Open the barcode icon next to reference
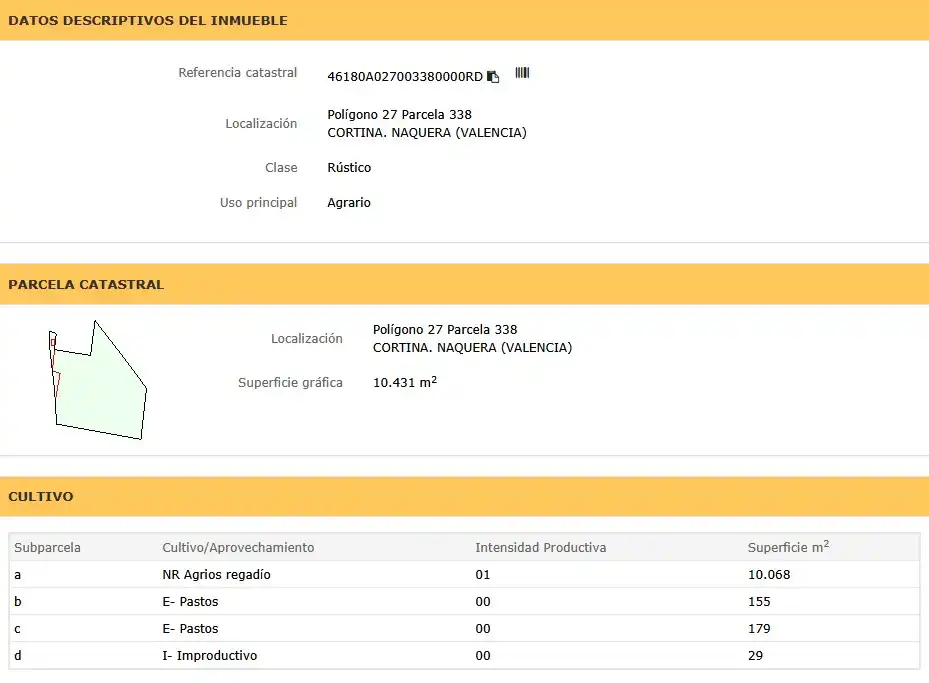929x683 pixels. coord(522,73)
